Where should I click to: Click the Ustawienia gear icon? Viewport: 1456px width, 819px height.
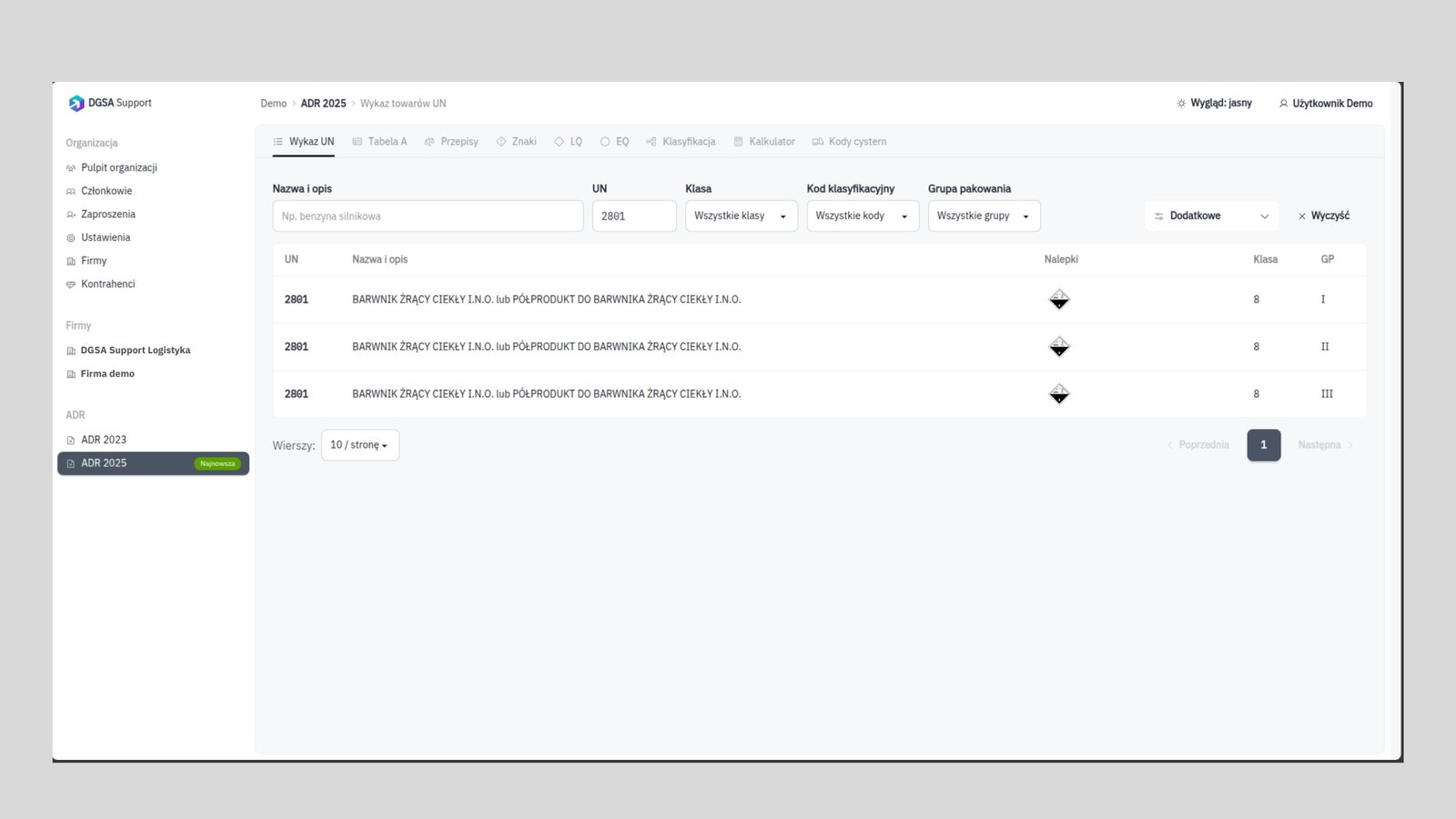[x=71, y=238]
